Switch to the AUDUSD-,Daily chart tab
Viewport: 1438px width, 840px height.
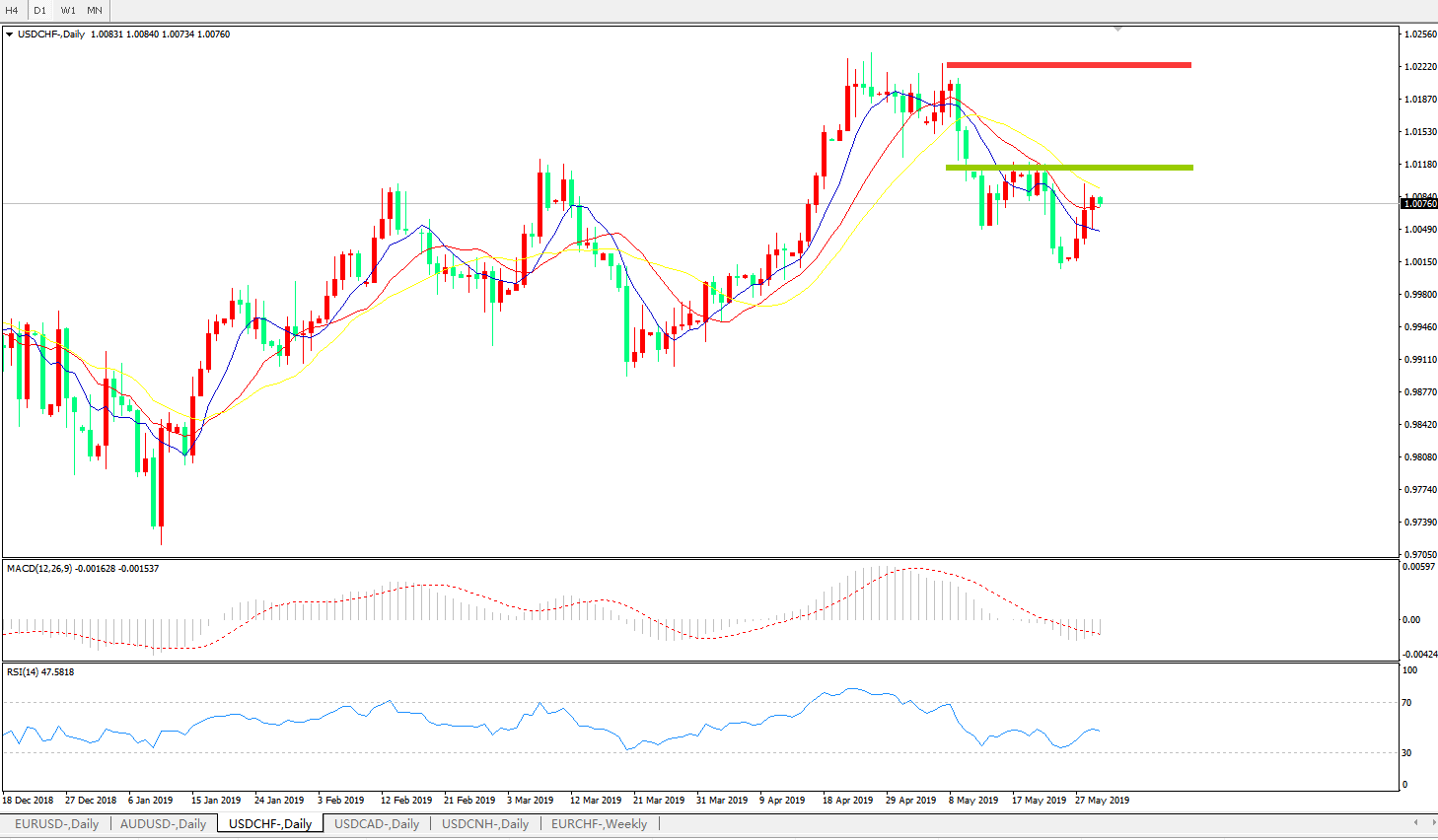click(163, 824)
